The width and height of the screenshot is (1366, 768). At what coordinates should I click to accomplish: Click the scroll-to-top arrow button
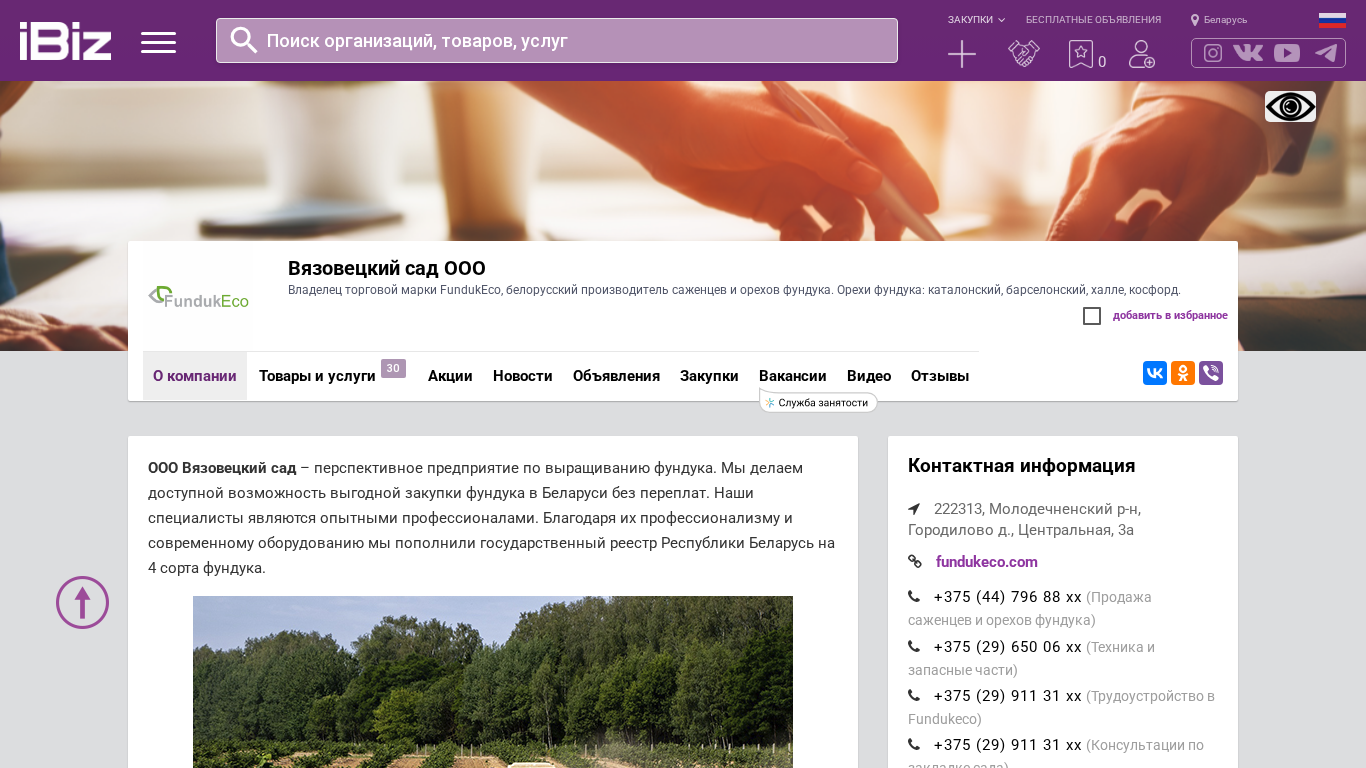tap(82, 602)
